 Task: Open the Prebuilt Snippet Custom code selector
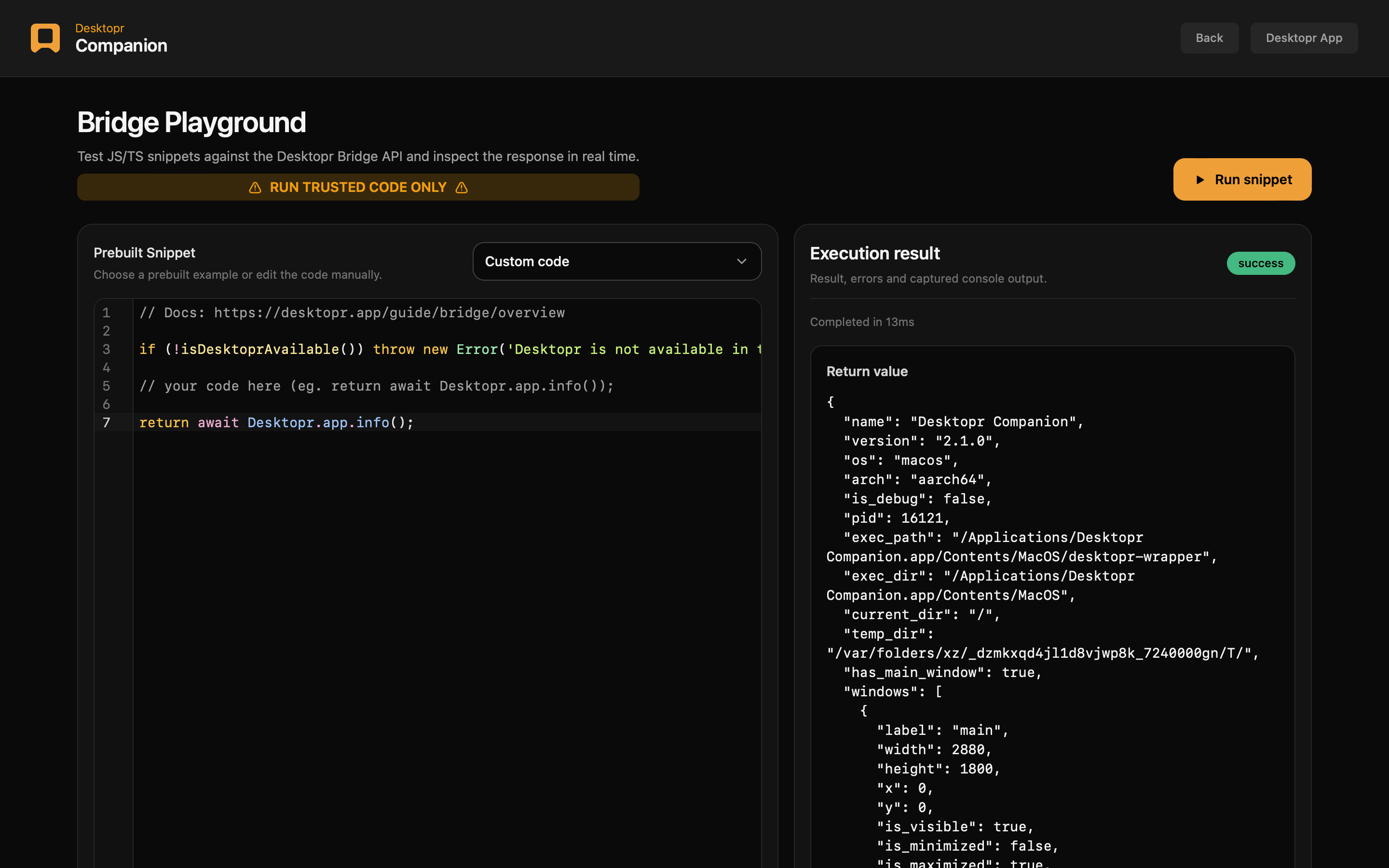(617, 262)
